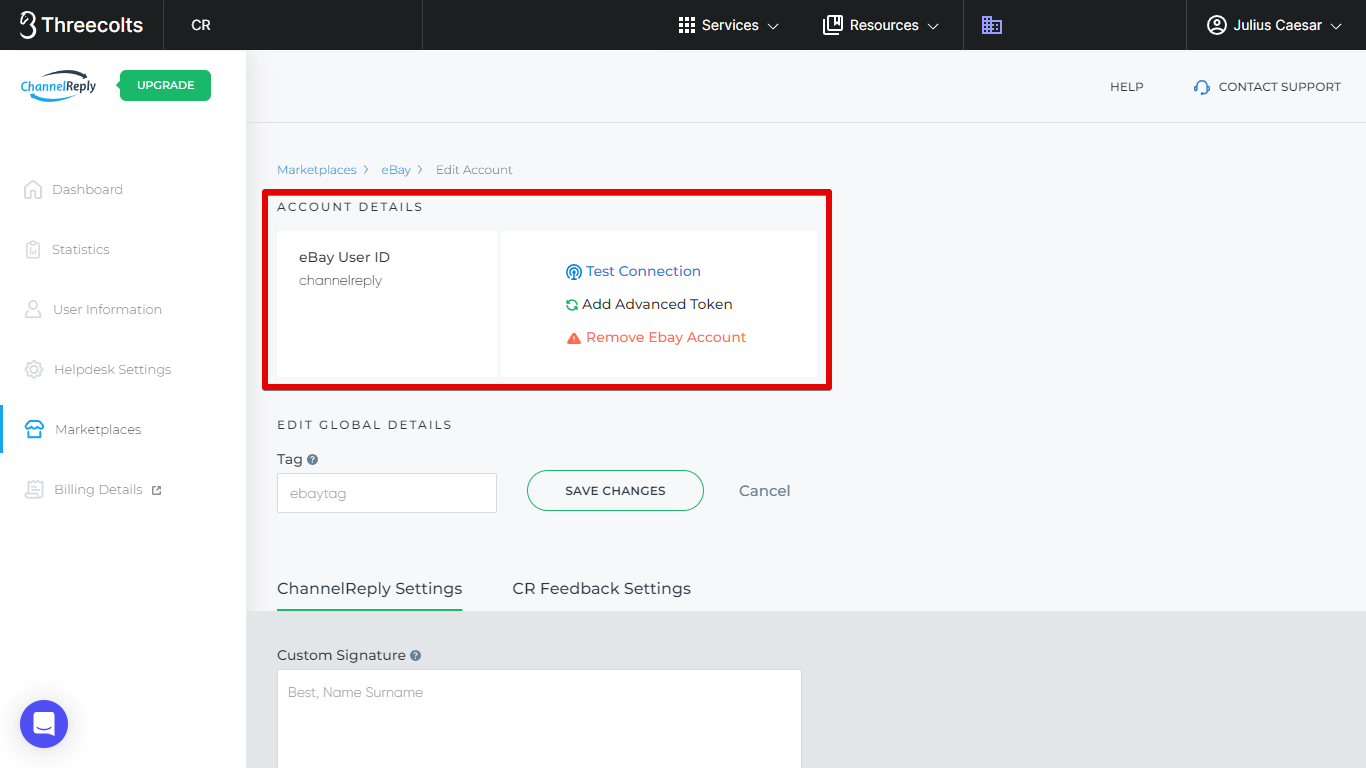Click the eBay breadcrumb link

point(396,170)
